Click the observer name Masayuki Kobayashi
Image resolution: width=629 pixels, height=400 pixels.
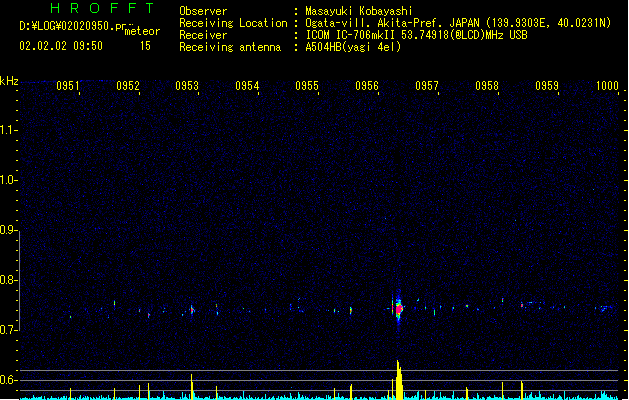359,11
